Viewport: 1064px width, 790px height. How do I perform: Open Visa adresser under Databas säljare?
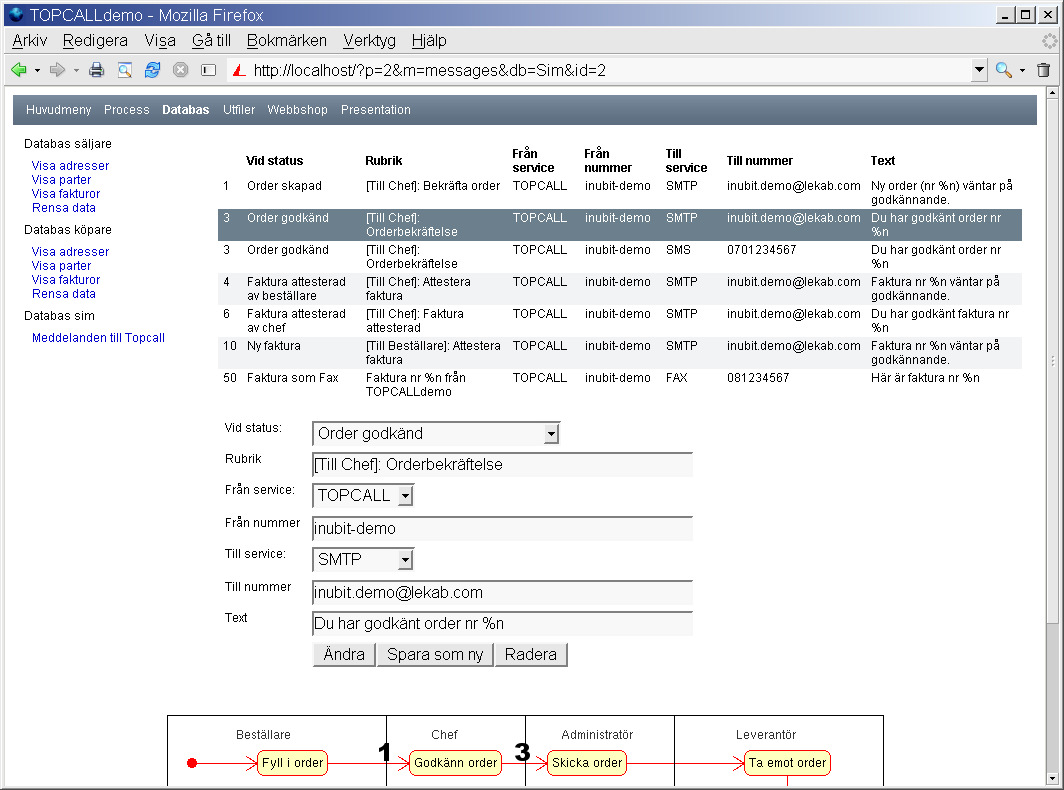[70, 166]
